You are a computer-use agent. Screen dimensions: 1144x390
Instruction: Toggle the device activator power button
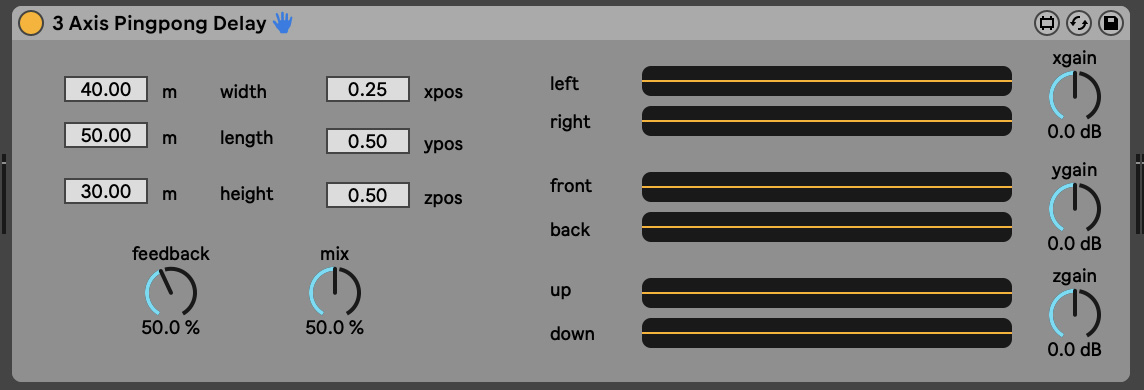(31, 24)
